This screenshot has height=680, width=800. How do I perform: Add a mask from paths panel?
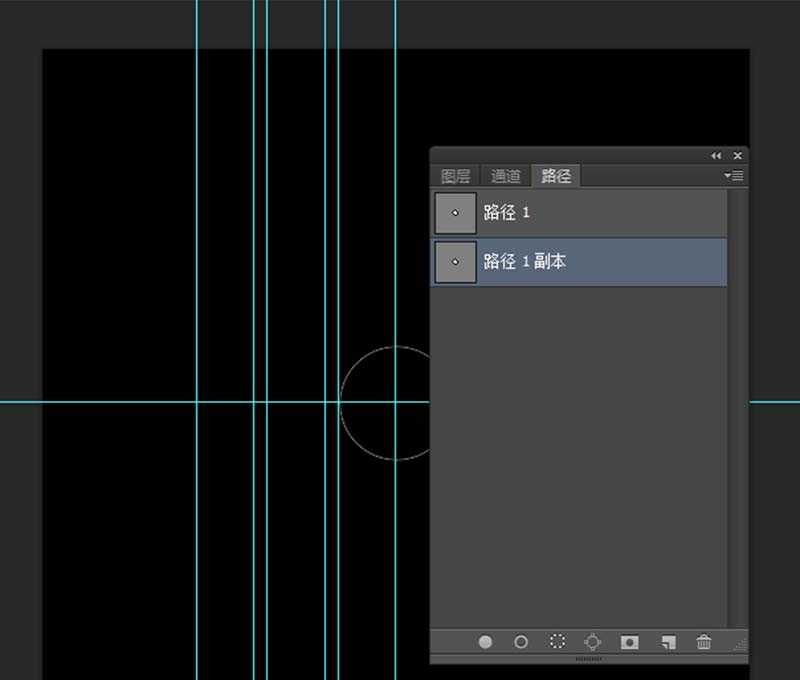click(x=629, y=642)
